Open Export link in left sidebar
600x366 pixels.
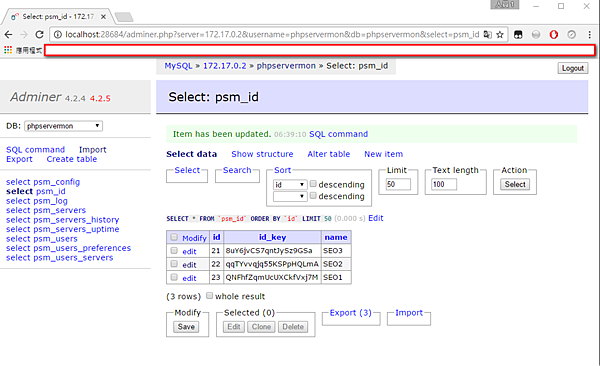pos(19,159)
